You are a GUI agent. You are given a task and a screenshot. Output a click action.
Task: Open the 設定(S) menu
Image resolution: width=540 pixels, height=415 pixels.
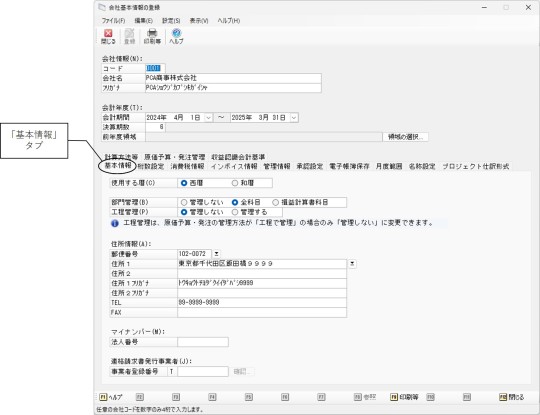(171, 21)
